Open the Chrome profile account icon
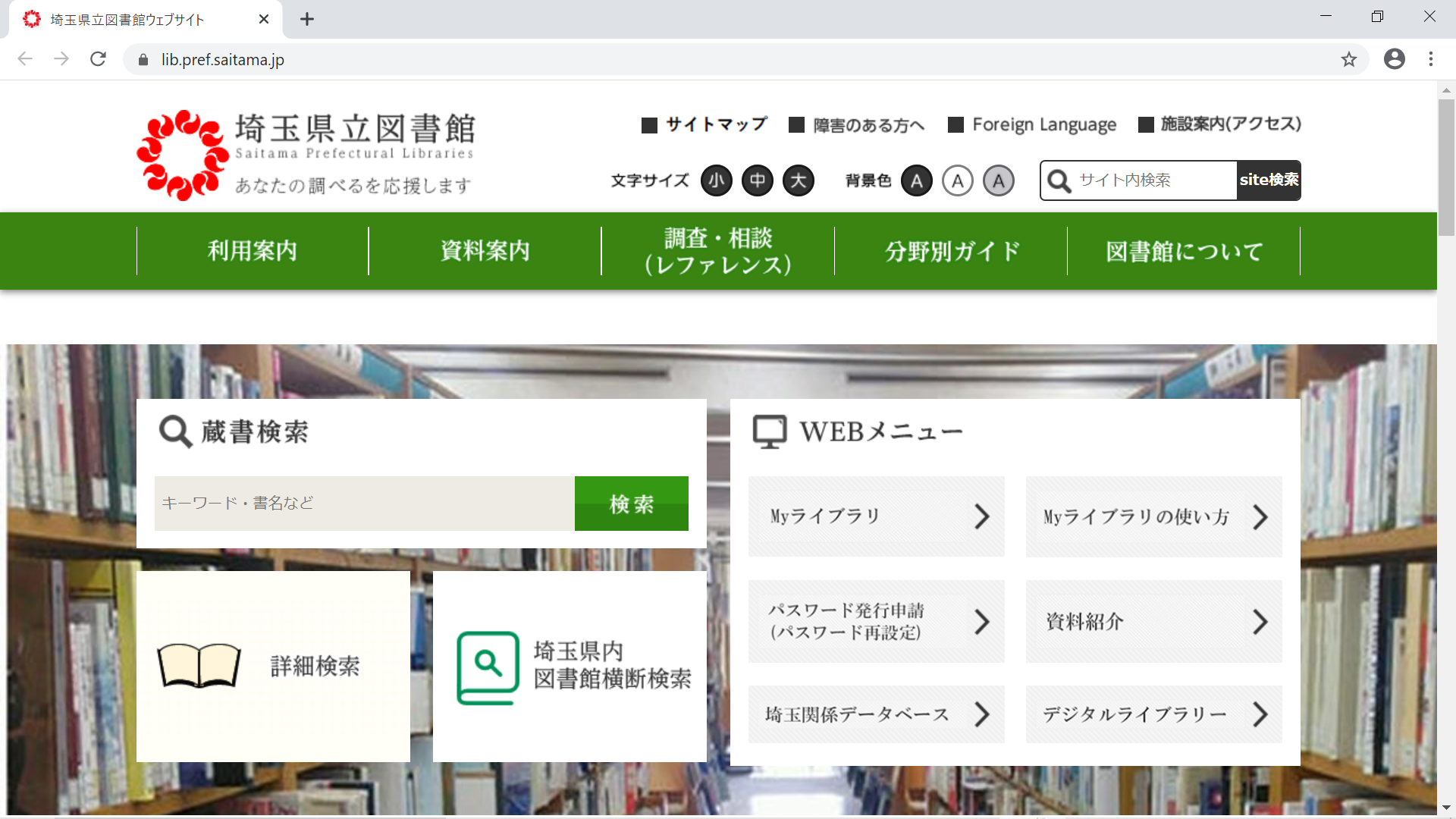 tap(1394, 59)
